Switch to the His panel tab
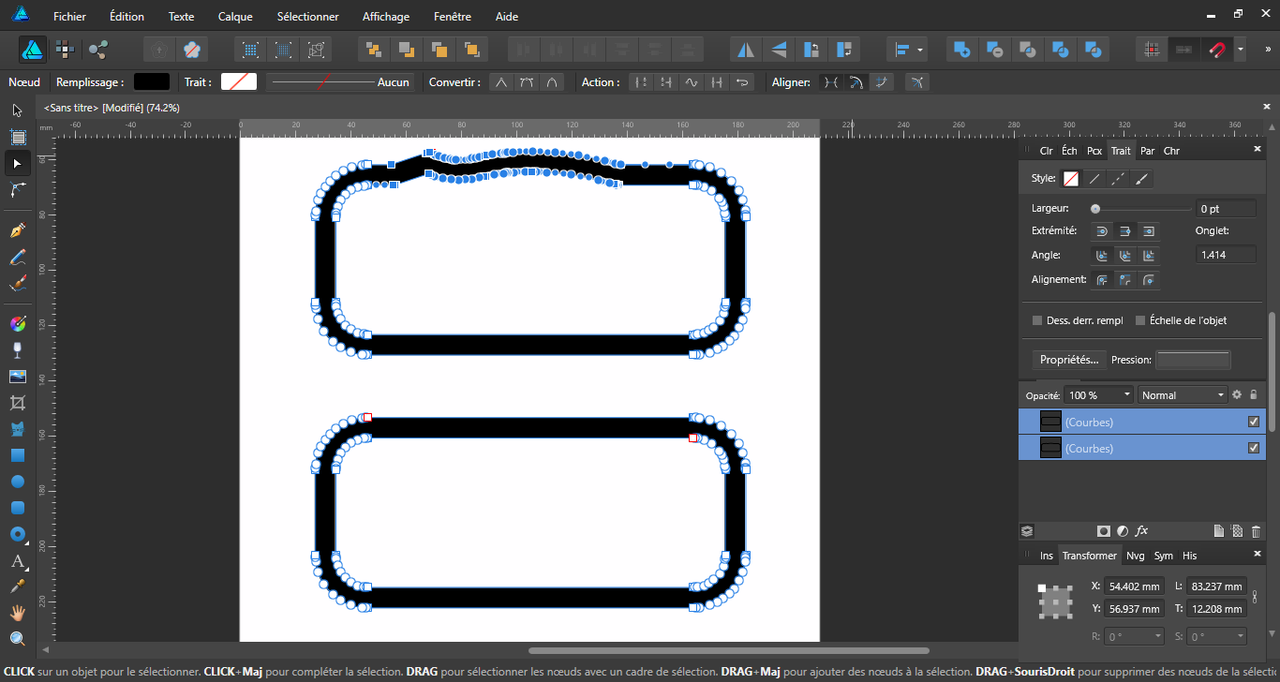Screen dimensions: 1280x682 (x=1189, y=555)
